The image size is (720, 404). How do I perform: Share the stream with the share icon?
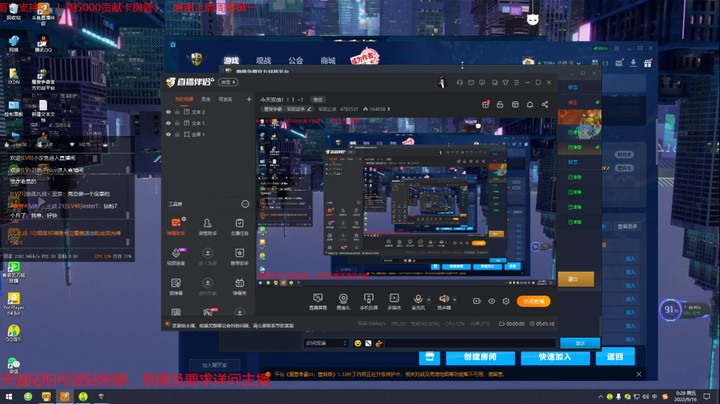(x=545, y=105)
